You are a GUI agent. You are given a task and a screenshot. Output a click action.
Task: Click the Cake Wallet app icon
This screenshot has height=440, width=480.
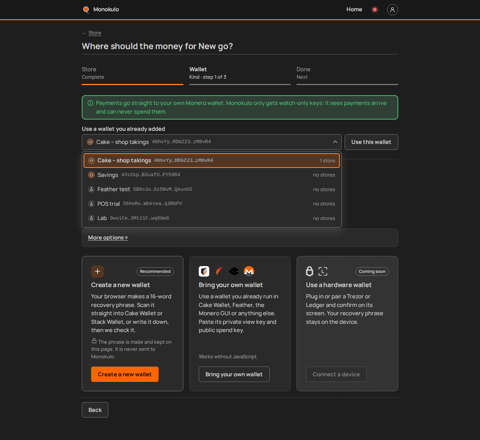pos(204,271)
